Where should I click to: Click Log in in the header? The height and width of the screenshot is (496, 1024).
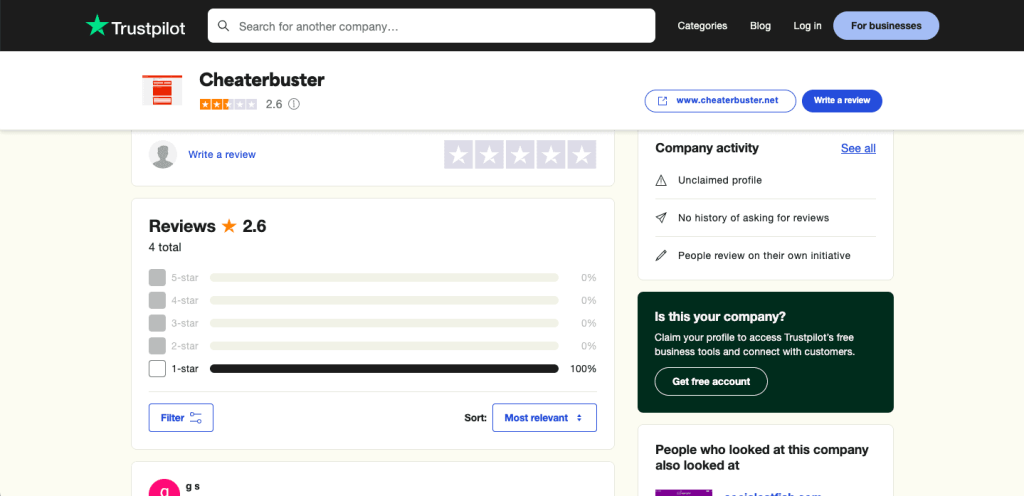pyautogui.click(x=807, y=26)
